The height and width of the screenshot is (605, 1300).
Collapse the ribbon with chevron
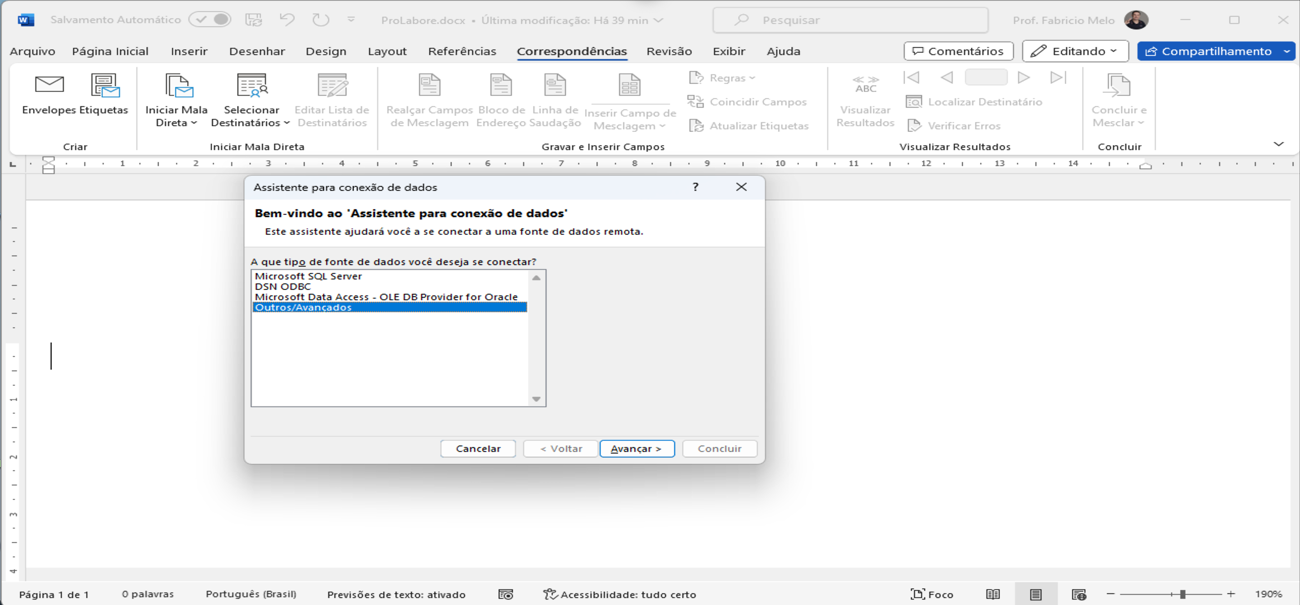click(1278, 144)
